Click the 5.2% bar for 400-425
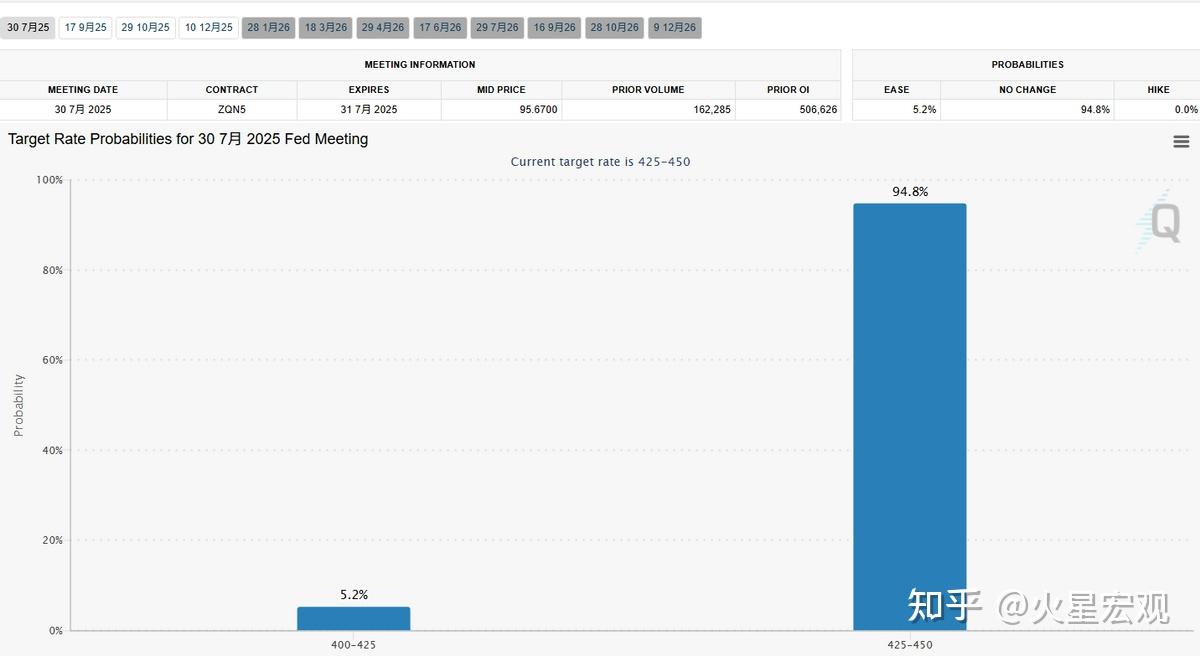 tap(353, 618)
